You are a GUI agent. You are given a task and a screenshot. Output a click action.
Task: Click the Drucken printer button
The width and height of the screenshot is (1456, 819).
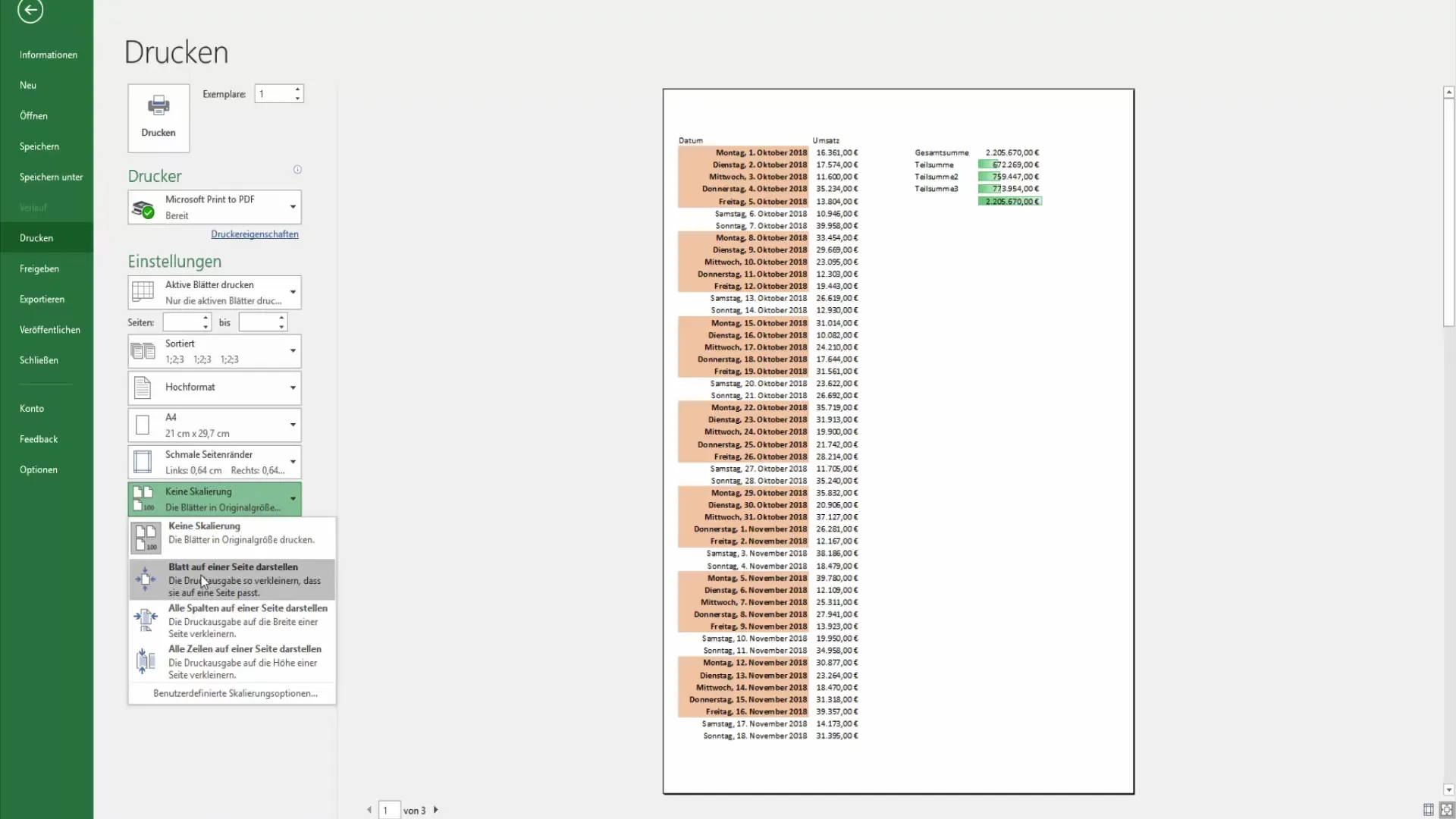(x=158, y=118)
